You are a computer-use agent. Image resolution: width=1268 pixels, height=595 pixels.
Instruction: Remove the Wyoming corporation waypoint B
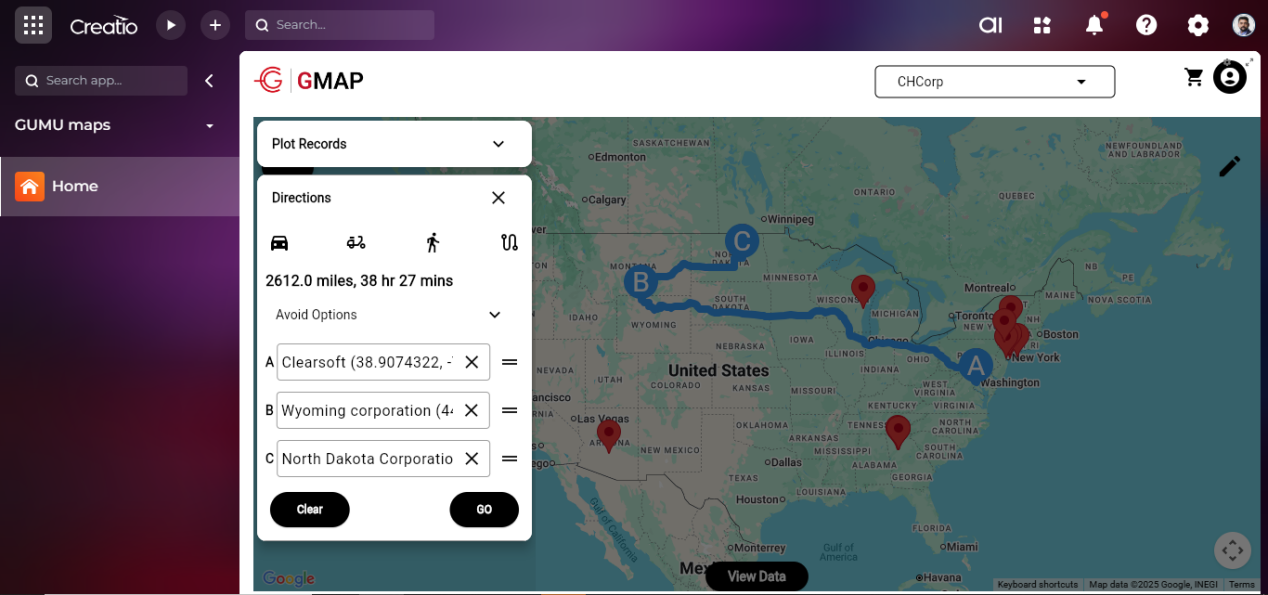pos(472,410)
